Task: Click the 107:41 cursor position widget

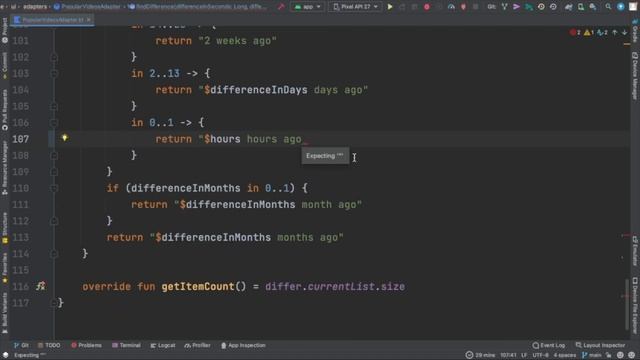Action: pos(508,355)
